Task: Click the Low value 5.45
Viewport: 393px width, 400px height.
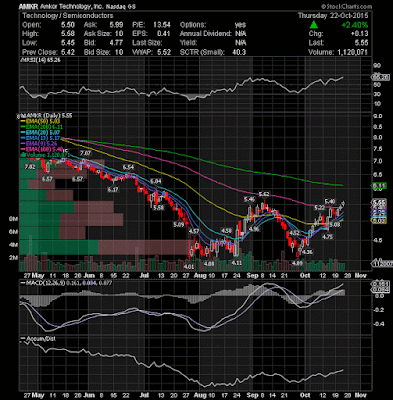Action: (x=68, y=43)
